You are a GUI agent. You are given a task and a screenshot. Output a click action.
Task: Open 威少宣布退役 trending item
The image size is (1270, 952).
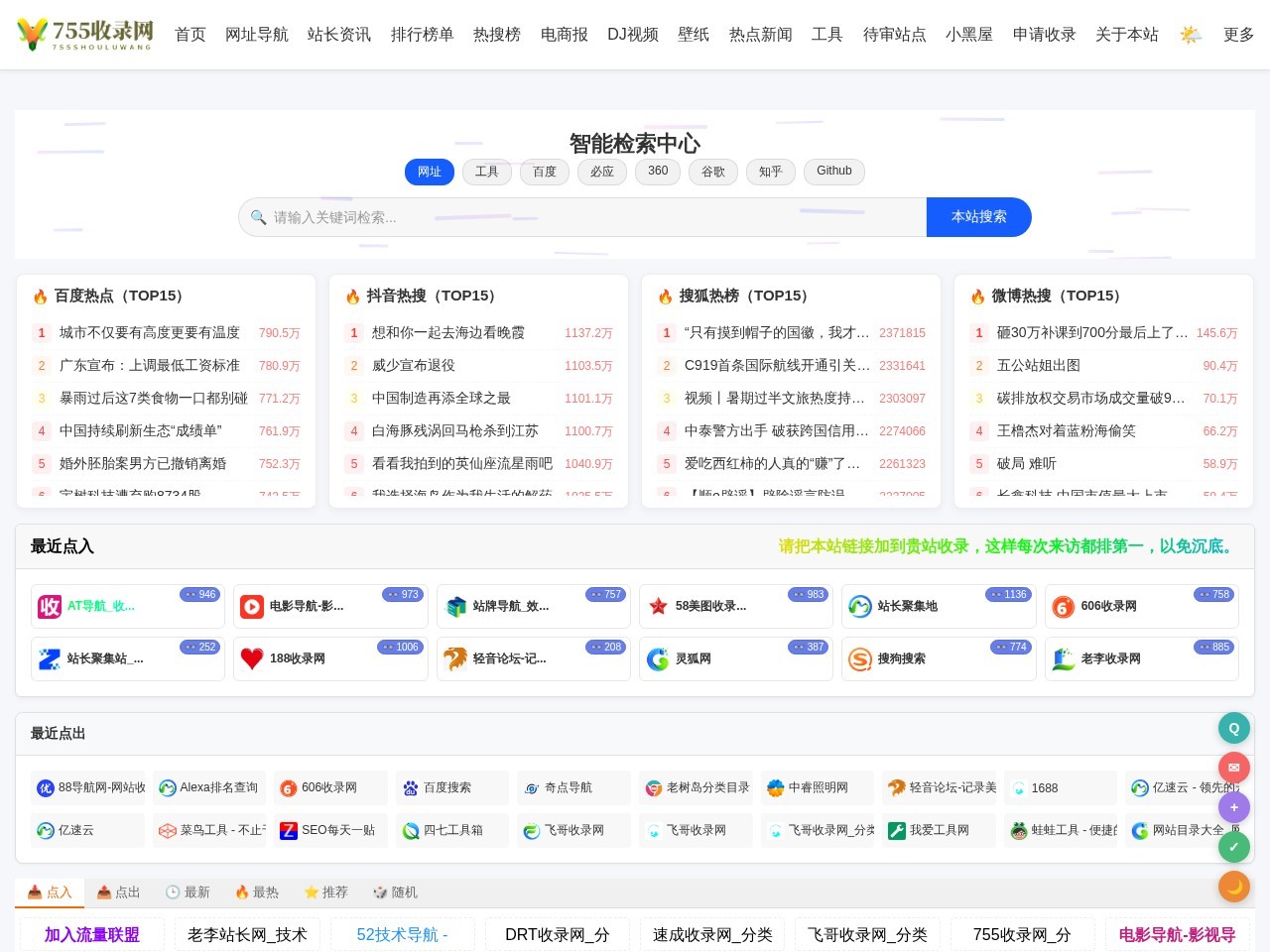click(x=414, y=366)
